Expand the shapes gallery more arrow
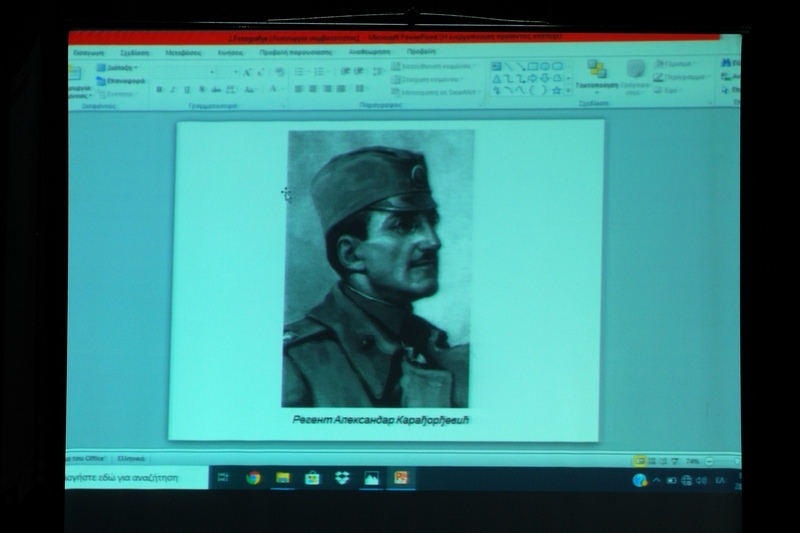 pos(568,90)
